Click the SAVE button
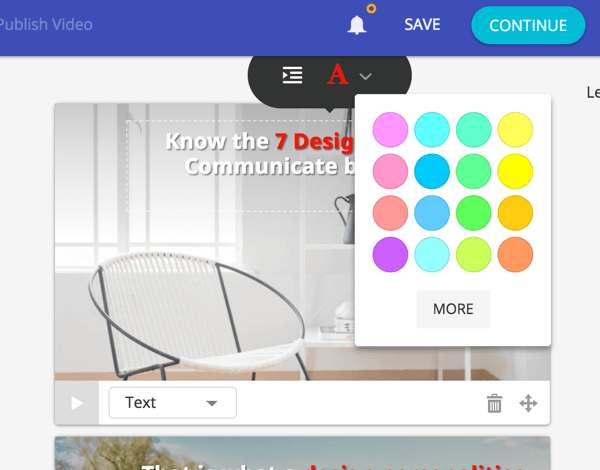Viewport: 600px width, 470px height. [x=422, y=24]
